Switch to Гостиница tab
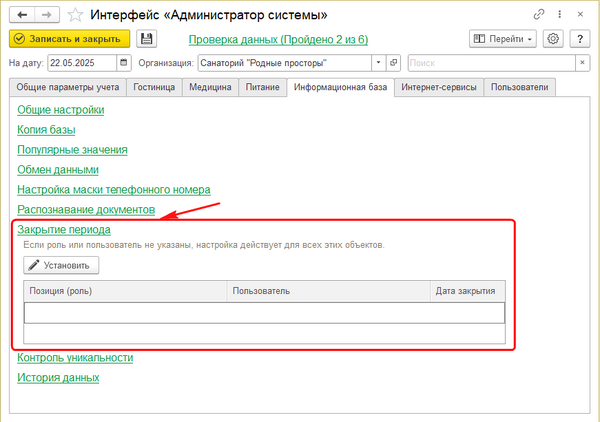Viewport: 600px width, 422px height. coord(154,87)
